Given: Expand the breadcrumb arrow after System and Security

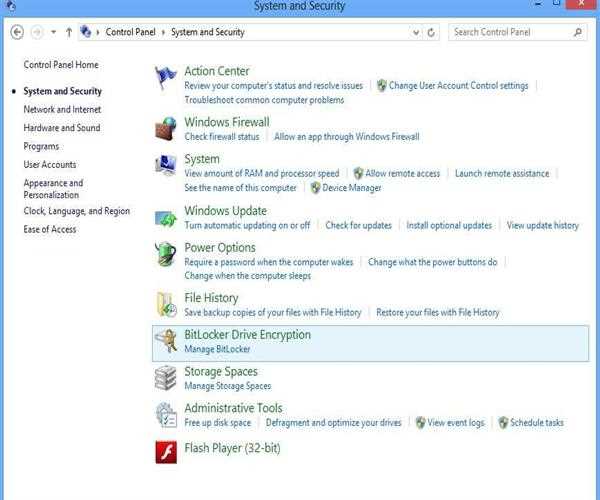Looking at the screenshot, I should 250,32.
